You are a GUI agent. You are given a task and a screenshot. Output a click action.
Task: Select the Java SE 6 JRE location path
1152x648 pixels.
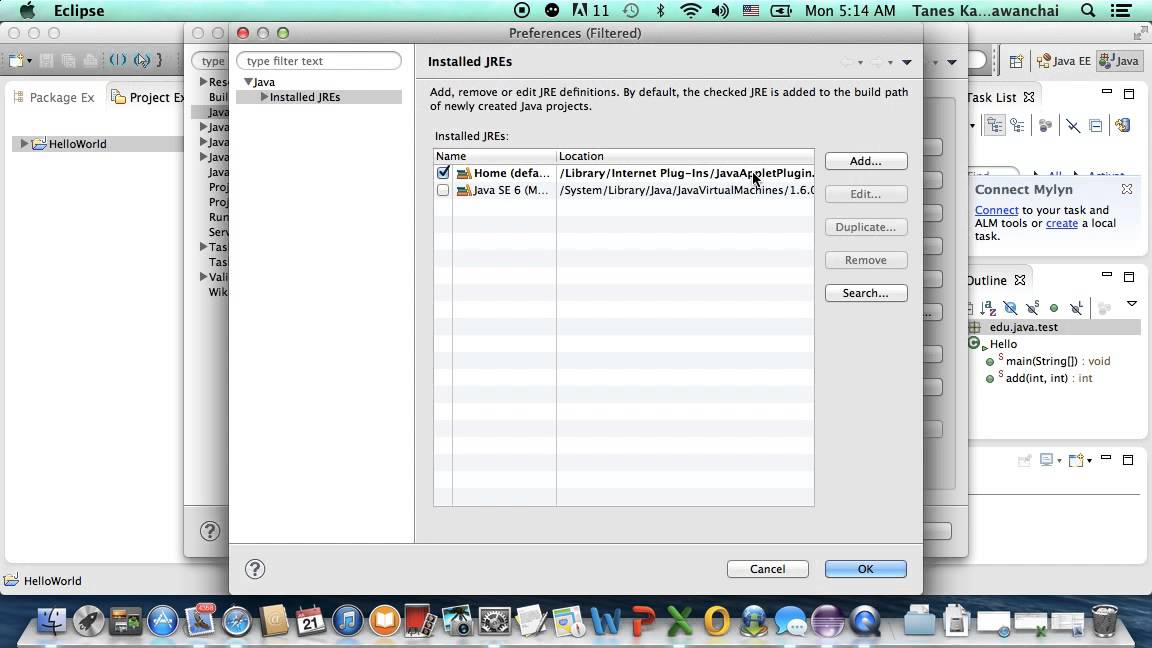(686, 190)
